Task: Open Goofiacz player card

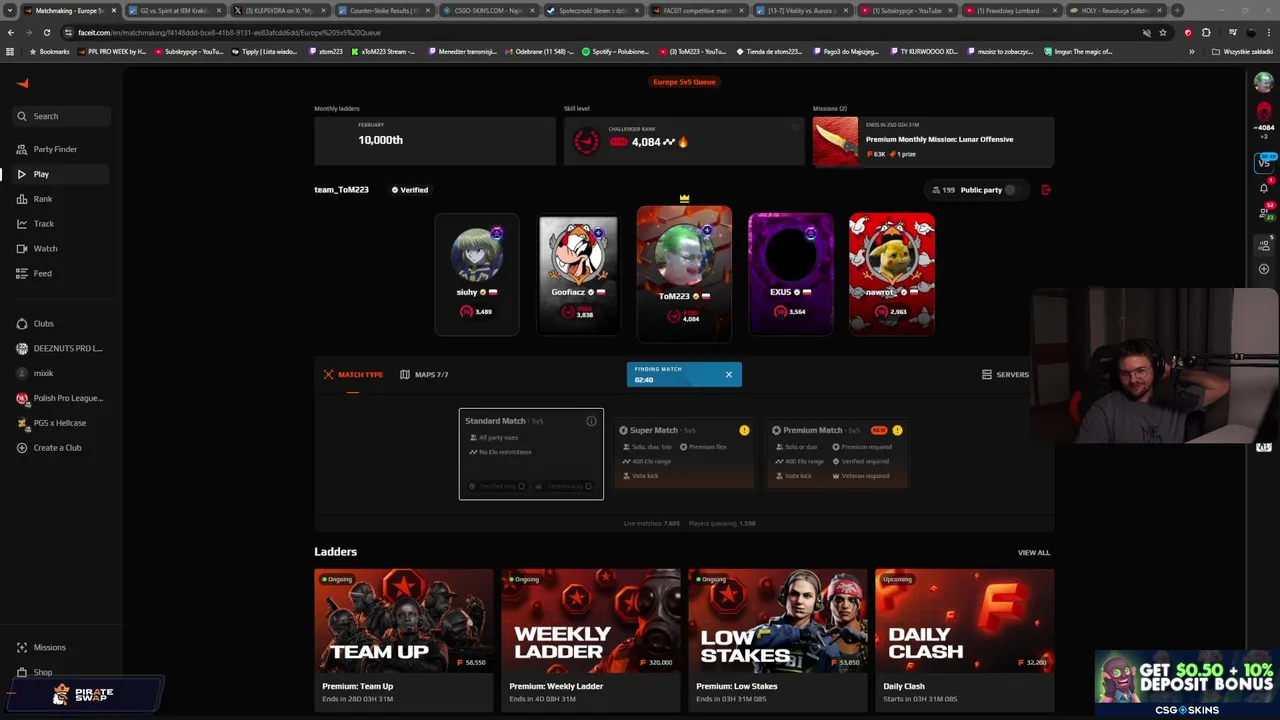Action: click(x=578, y=274)
